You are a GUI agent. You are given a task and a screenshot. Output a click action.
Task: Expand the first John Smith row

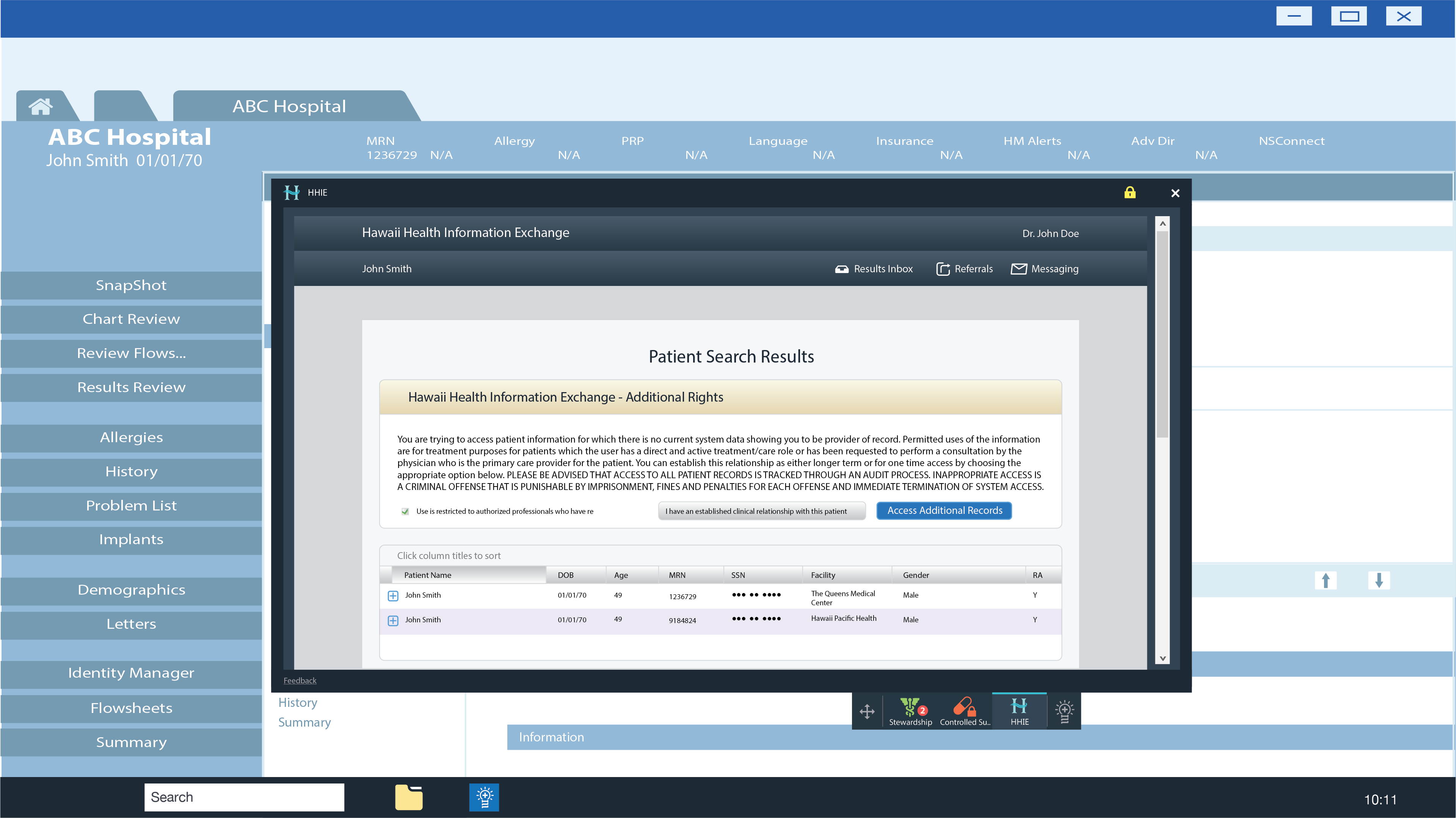393,596
